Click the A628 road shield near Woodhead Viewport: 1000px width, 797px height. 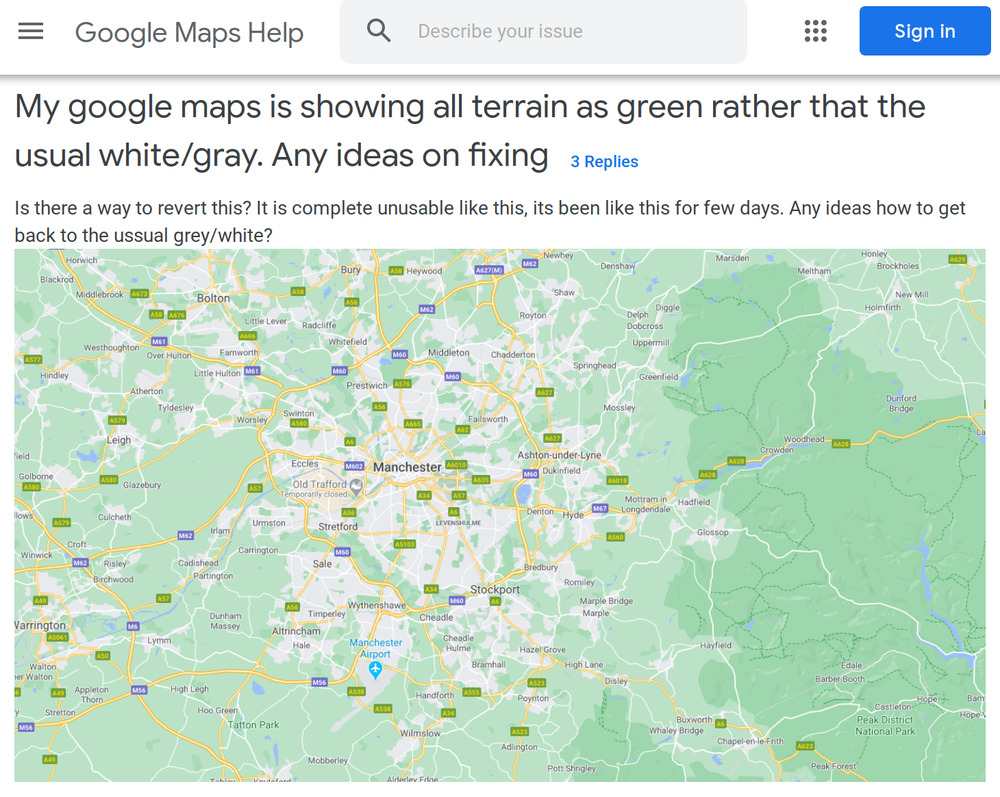[x=841, y=444]
